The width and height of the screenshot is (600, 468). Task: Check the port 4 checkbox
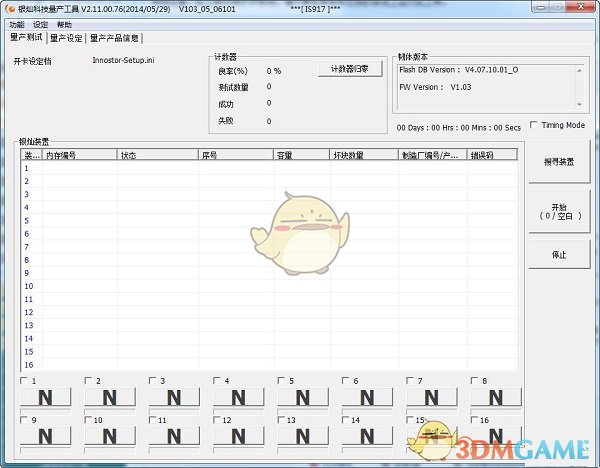point(217,380)
